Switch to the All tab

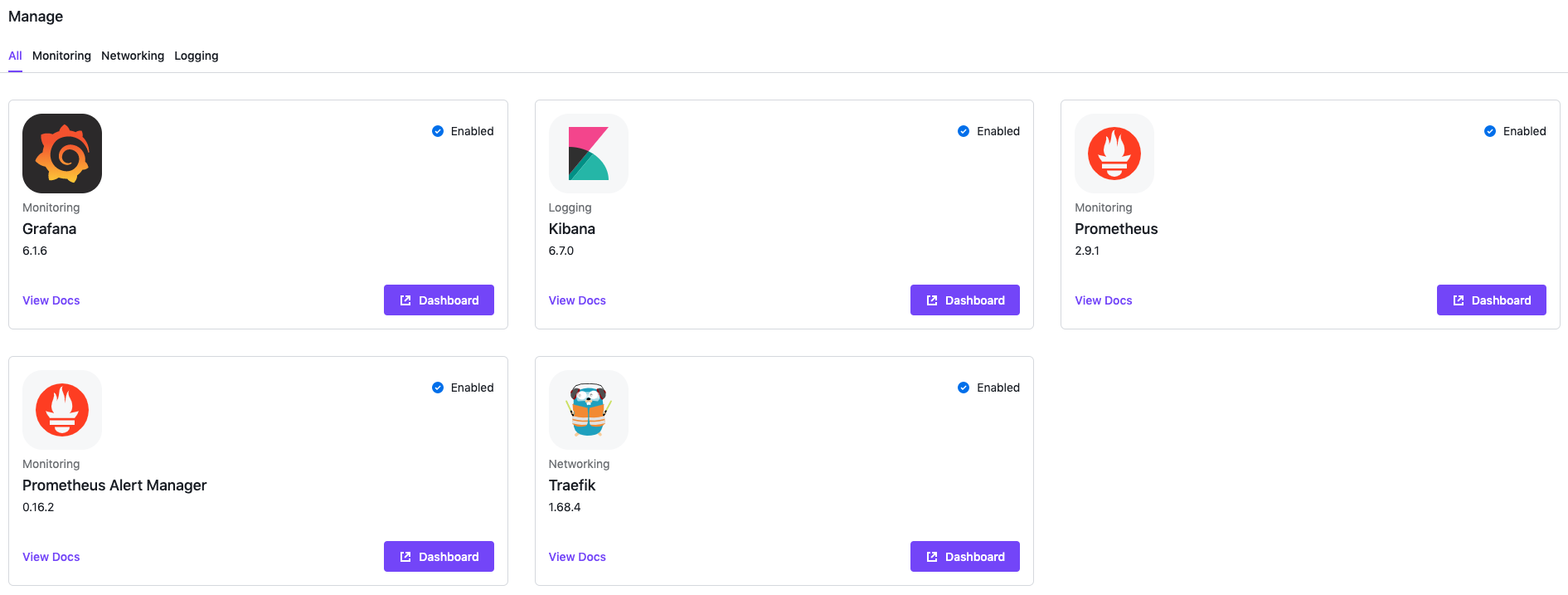pyautogui.click(x=15, y=56)
